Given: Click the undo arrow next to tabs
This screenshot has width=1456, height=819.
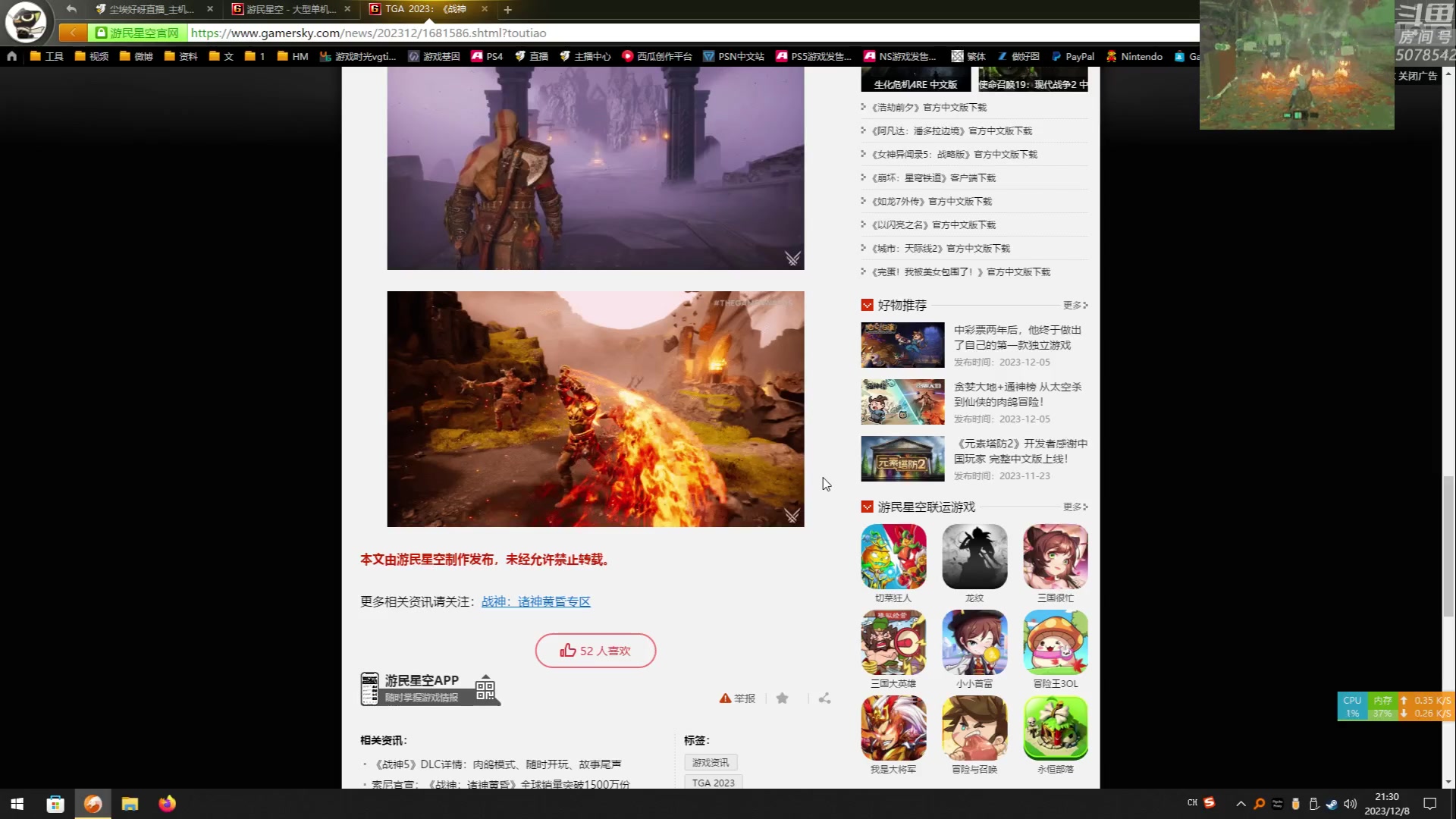Looking at the screenshot, I should pos(71,9).
